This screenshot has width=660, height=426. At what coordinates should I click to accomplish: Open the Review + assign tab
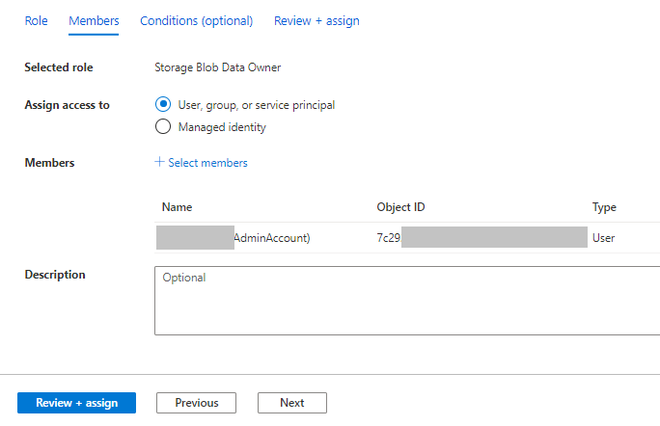316,21
